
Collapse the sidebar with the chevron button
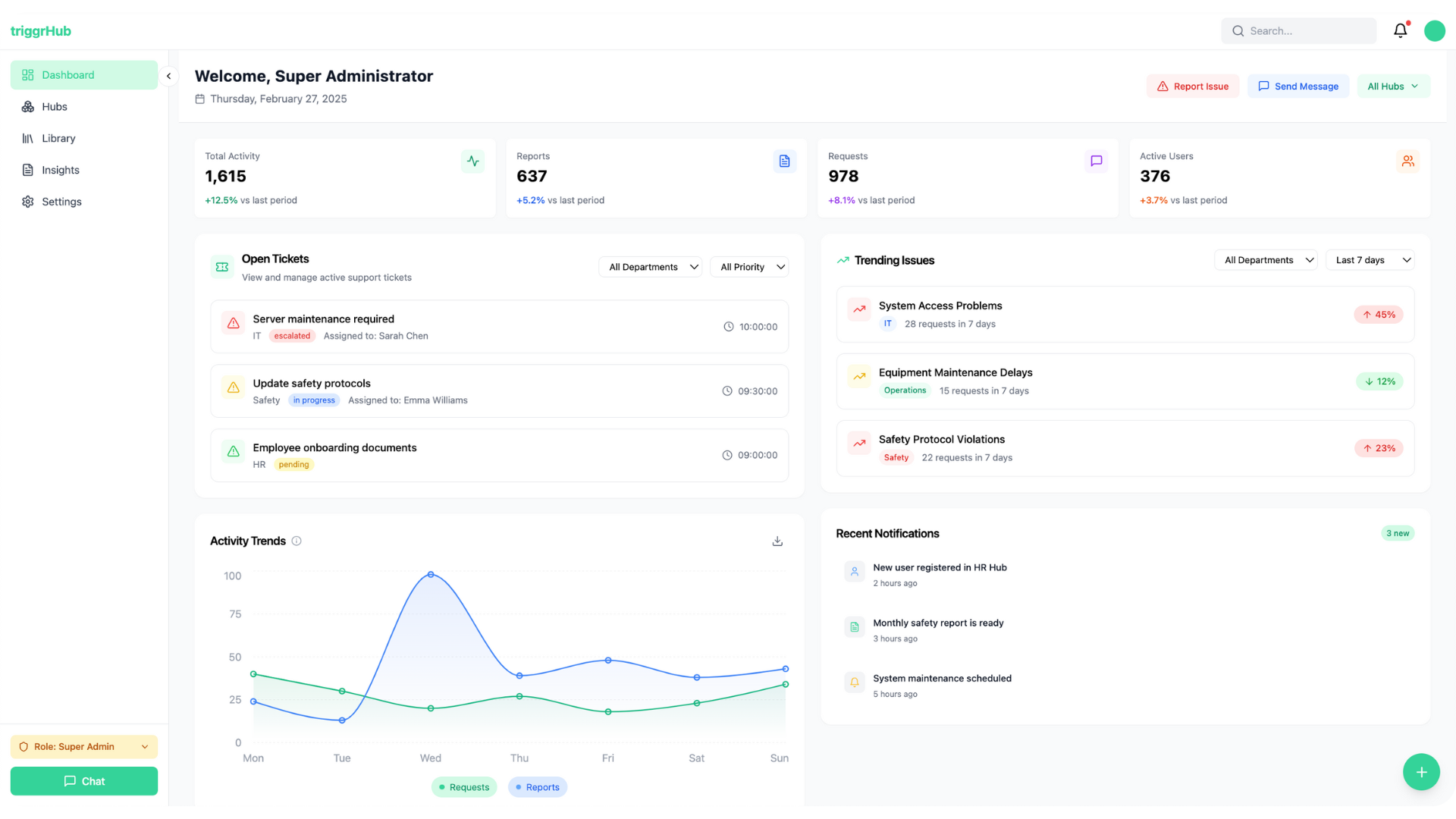pos(168,76)
